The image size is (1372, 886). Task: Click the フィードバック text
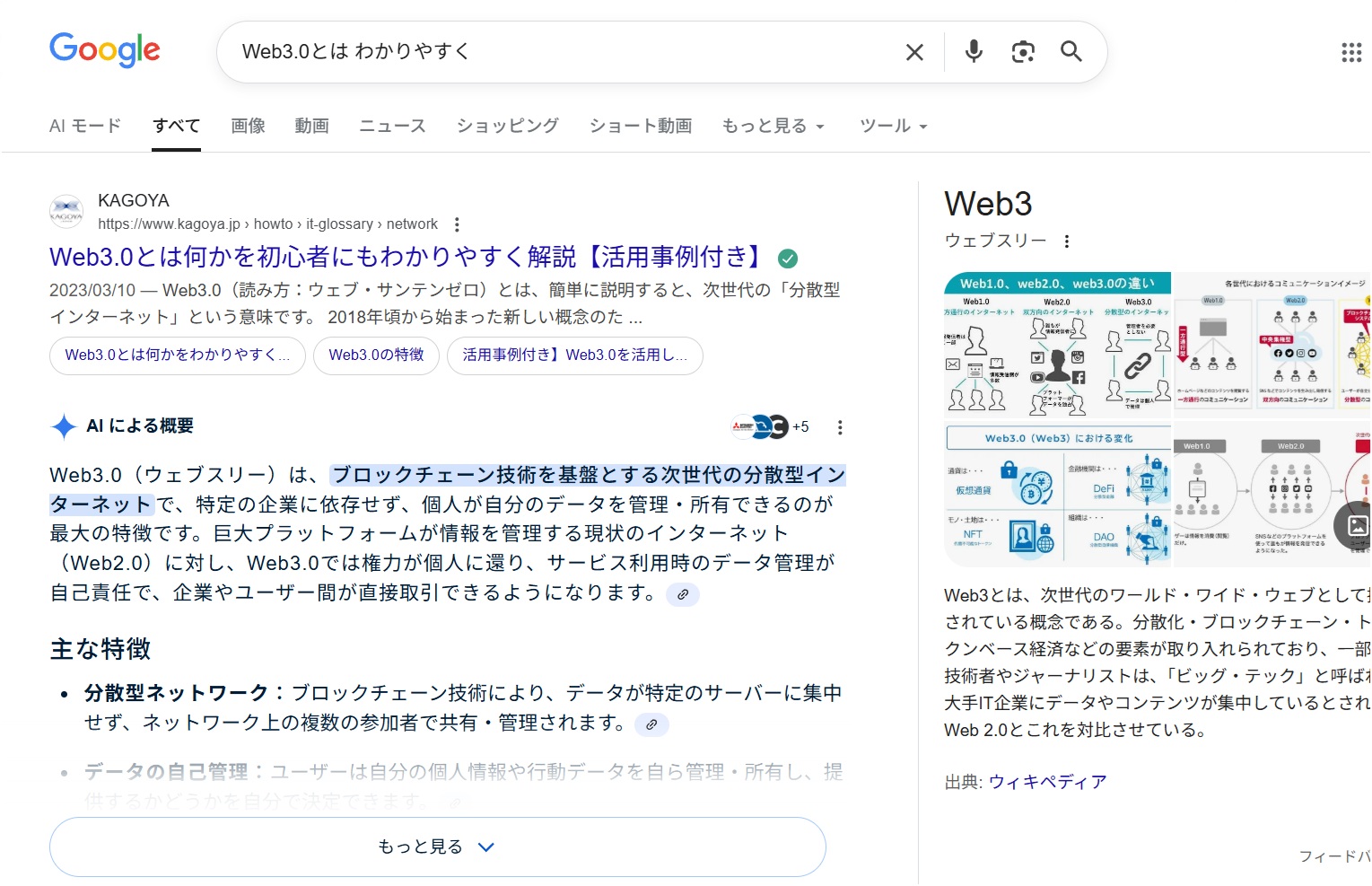pyautogui.click(x=1335, y=856)
